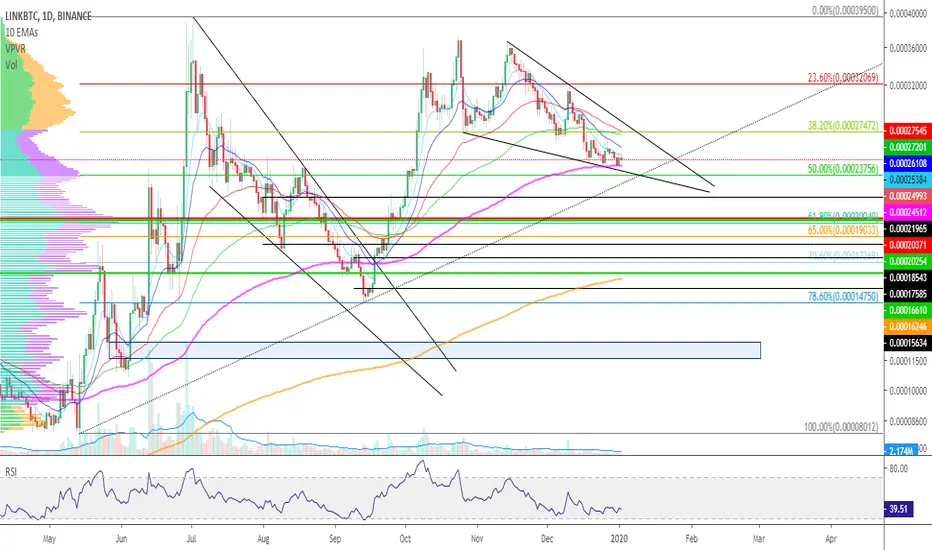Click the 0.00010000 price axis tick
Screen dimensions: 932x550
(x=908, y=391)
